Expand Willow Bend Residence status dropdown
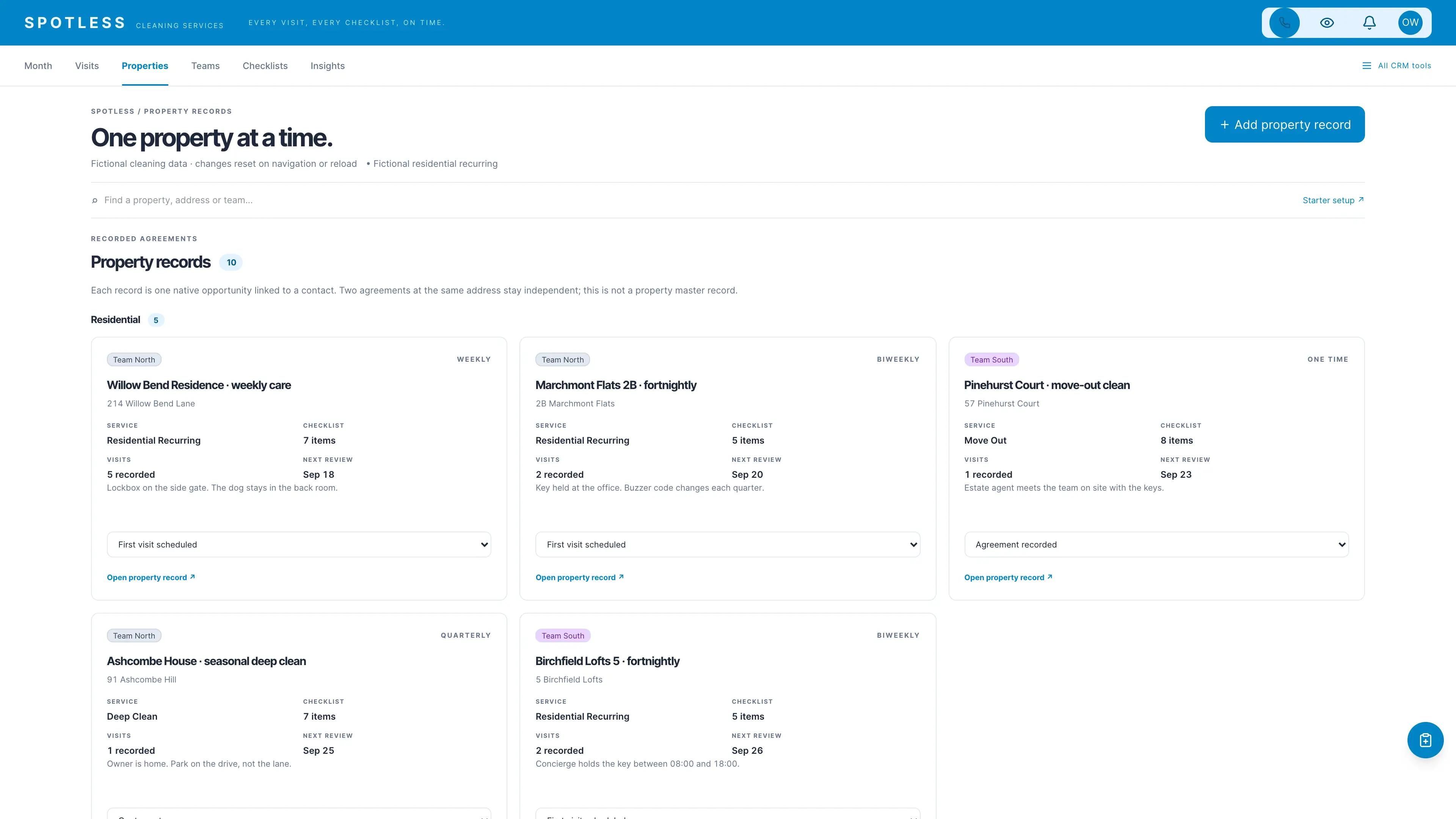This screenshot has height=819, width=1456. tap(299, 544)
